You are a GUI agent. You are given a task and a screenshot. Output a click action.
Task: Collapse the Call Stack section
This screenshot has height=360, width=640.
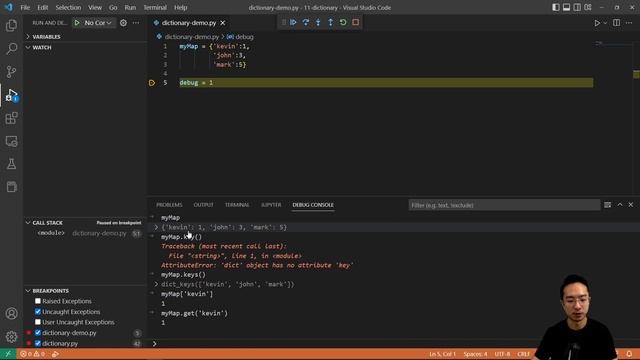47,223
